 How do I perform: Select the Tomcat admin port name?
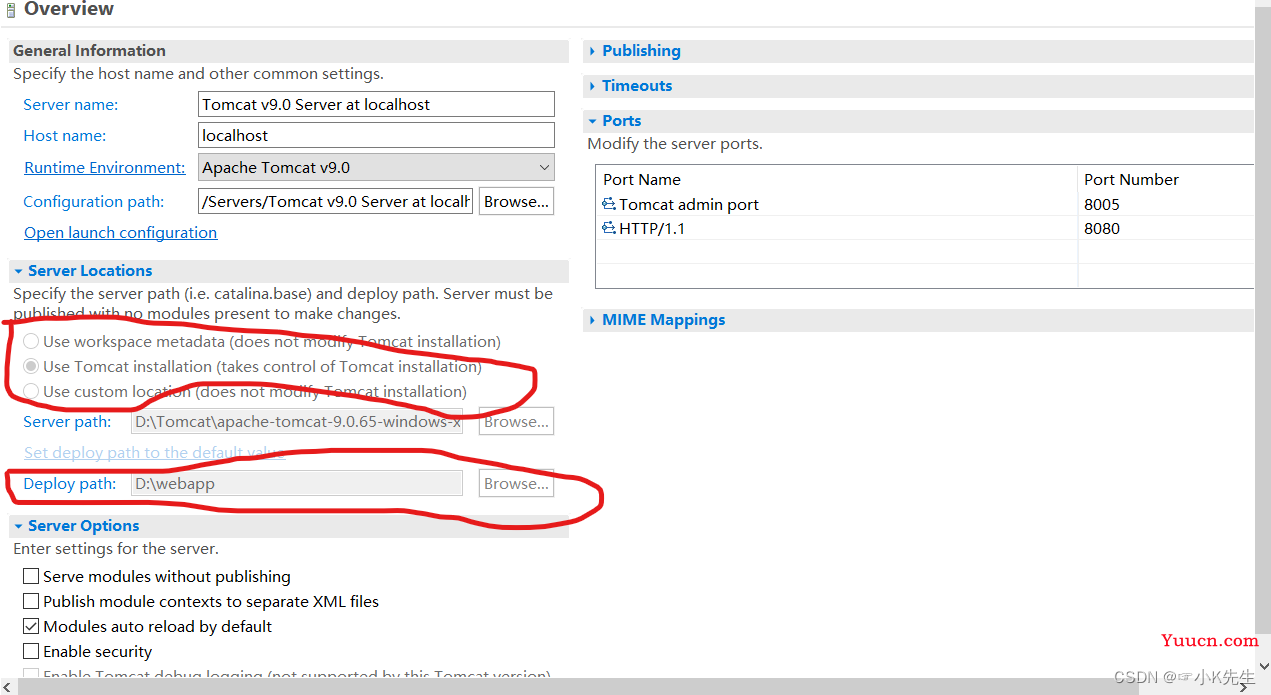689,204
